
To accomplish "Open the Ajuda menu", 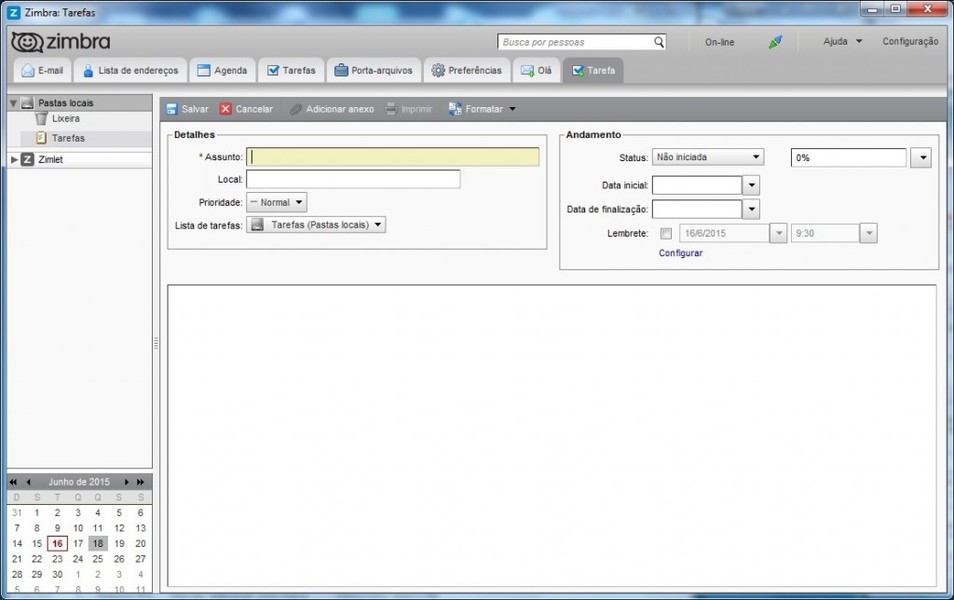I will click(843, 41).
